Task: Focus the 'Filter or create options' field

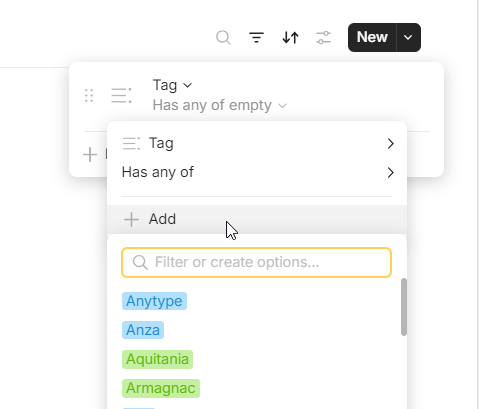Action: [256, 262]
